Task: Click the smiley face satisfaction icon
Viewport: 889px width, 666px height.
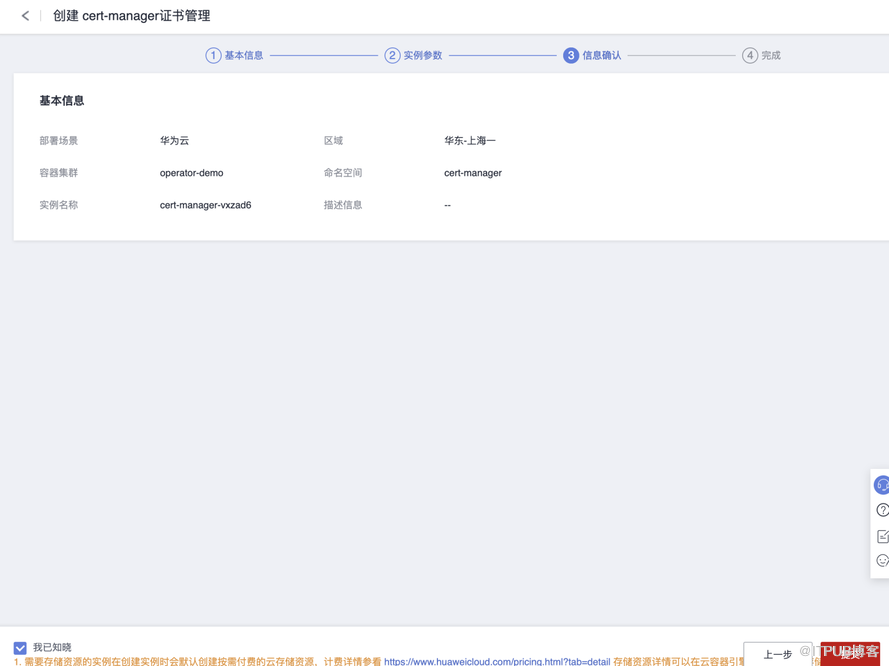Action: [882, 561]
